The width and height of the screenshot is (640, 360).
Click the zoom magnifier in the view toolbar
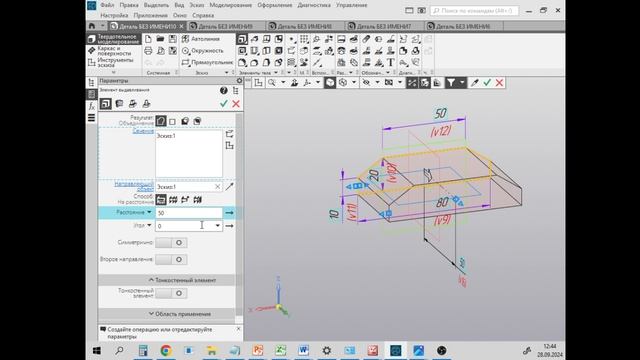[271, 83]
